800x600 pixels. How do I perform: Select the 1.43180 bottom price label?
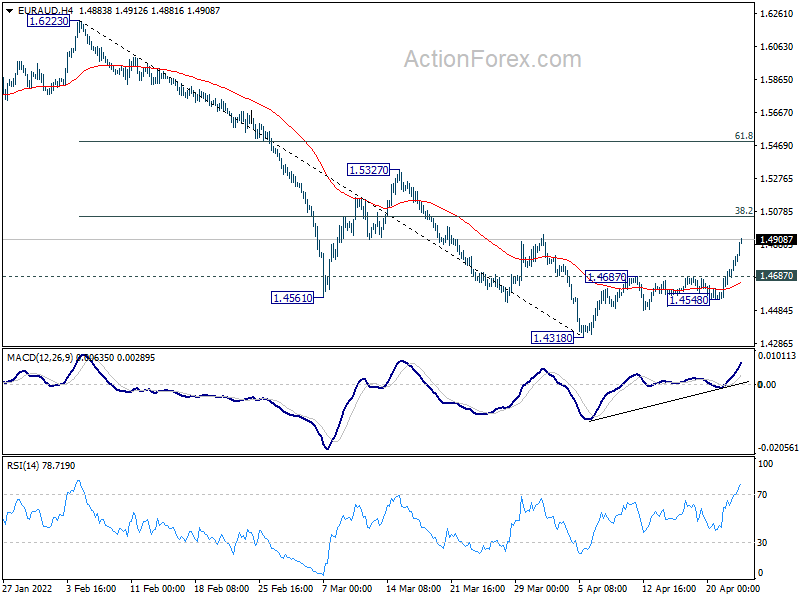tap(553, 337)
